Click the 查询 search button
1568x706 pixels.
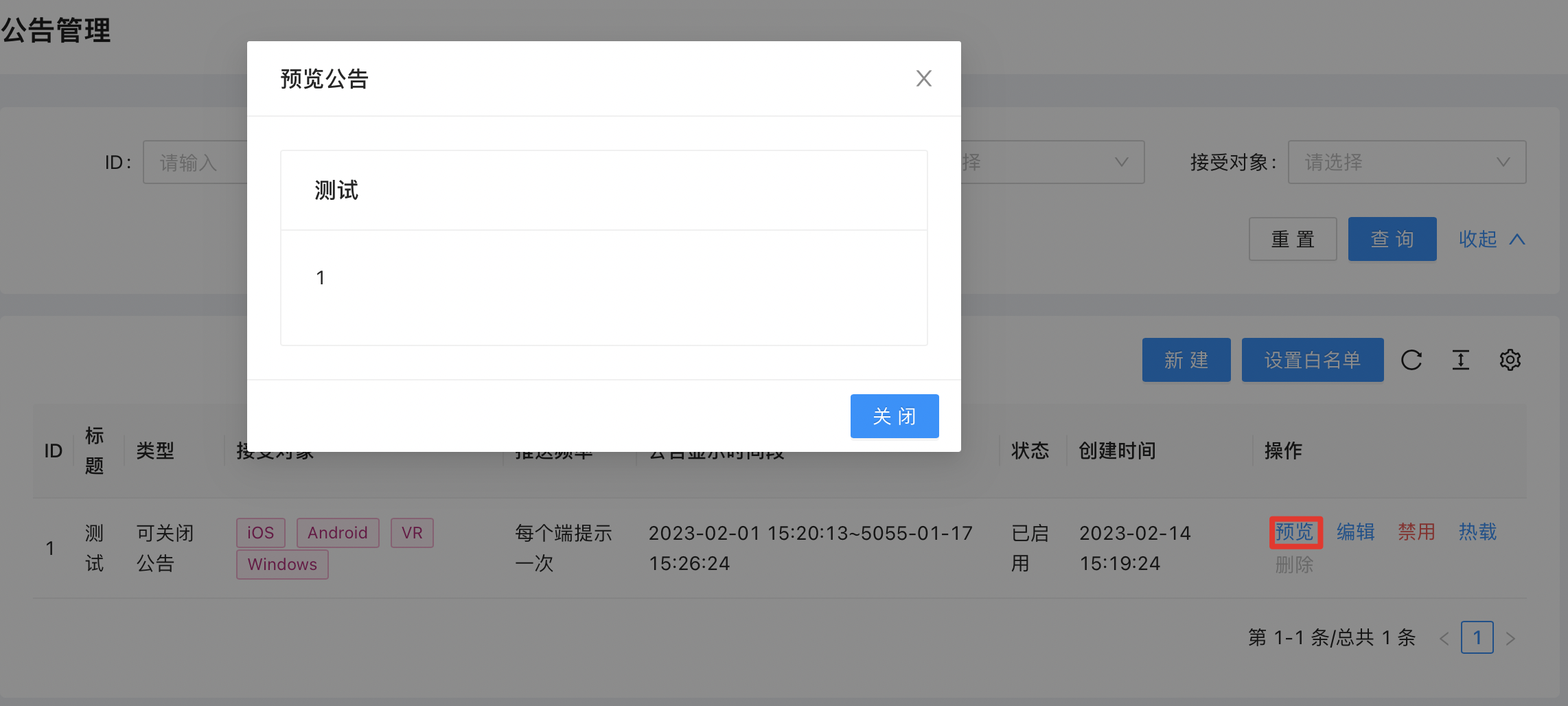1392,239
